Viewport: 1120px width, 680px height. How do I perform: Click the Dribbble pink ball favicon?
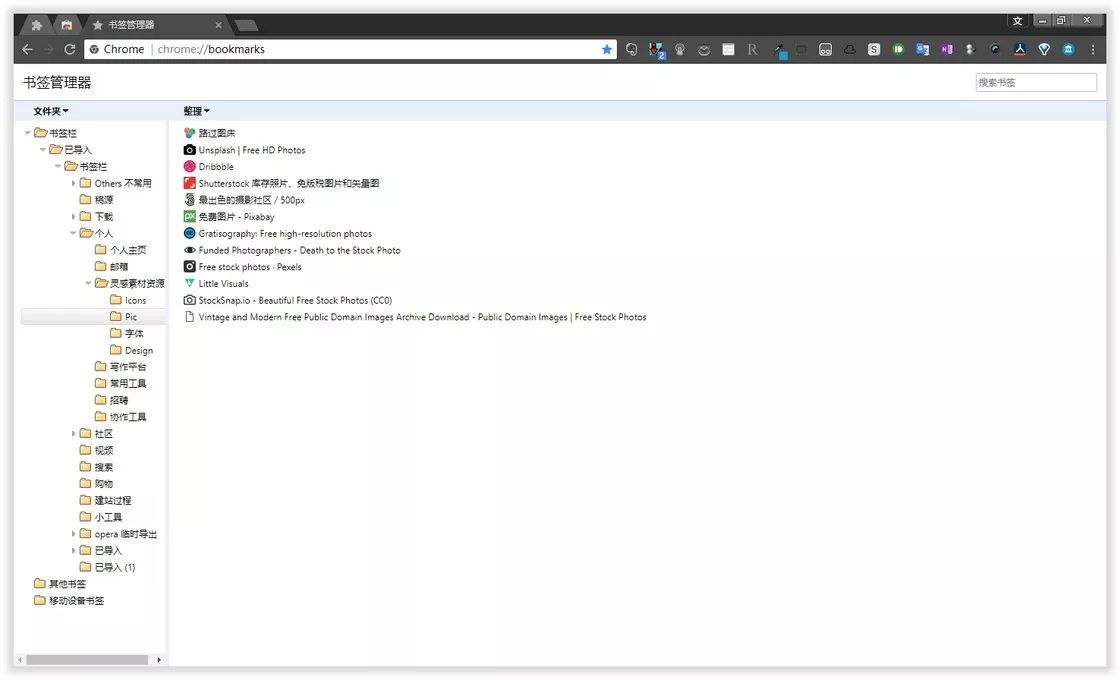pyautogui.click(x=189, y=166)
